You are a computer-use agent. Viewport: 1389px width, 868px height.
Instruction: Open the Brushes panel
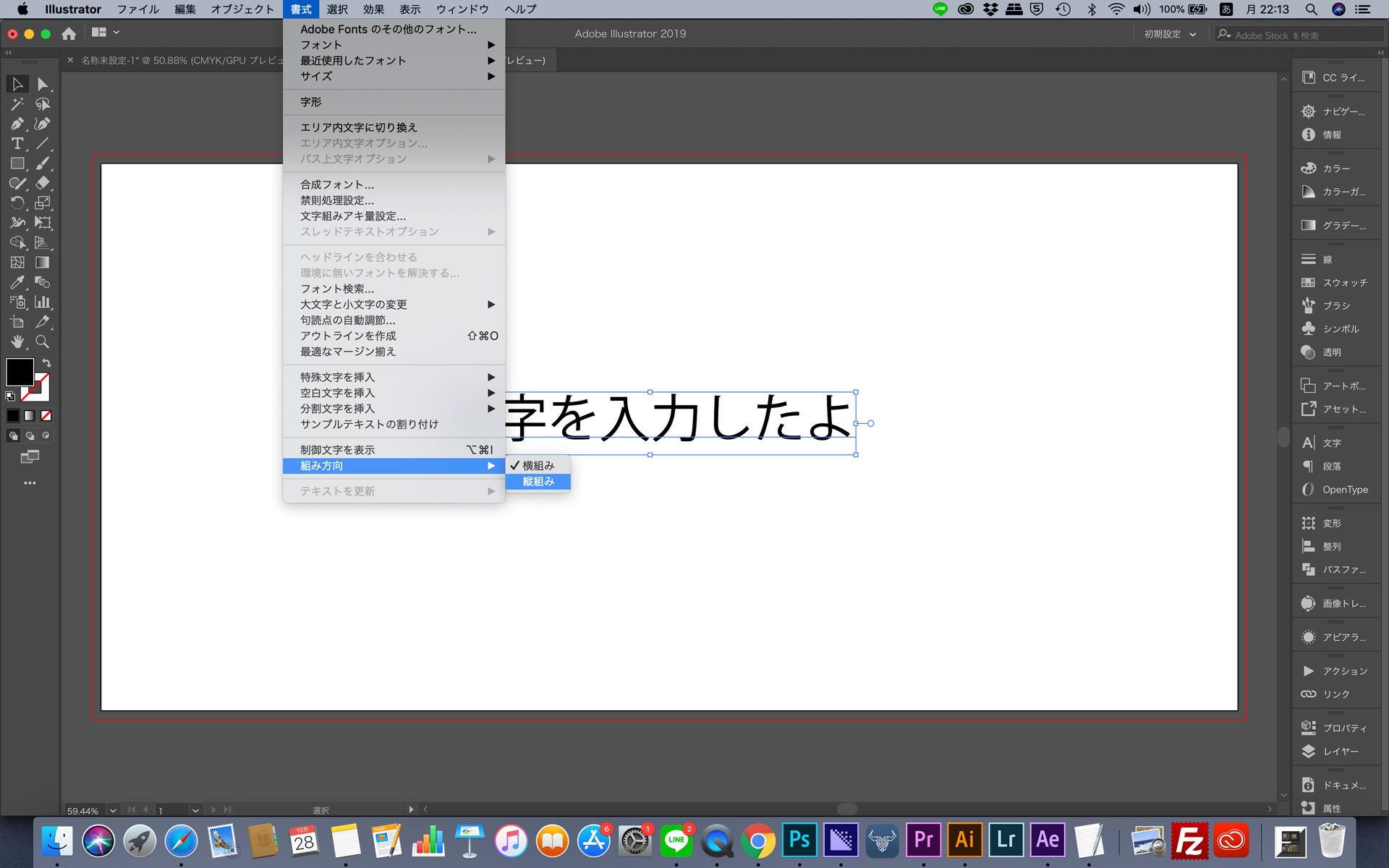[x=1334, y=305]
